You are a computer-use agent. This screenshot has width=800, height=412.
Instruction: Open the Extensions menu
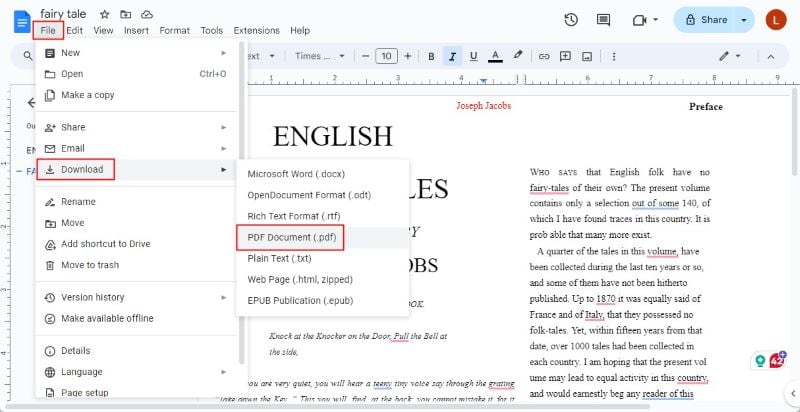(x=257, y=31)
